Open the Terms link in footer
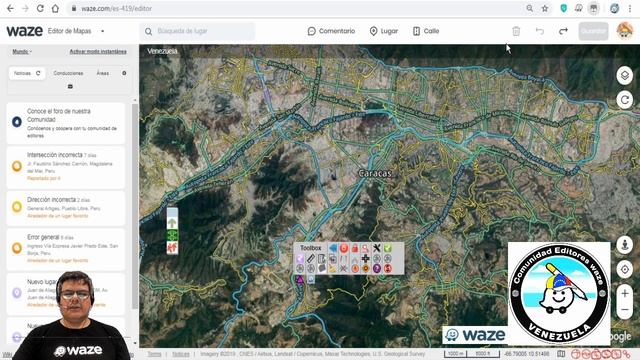Viewport: 640px width, 360px height. (x=154, y=354)
